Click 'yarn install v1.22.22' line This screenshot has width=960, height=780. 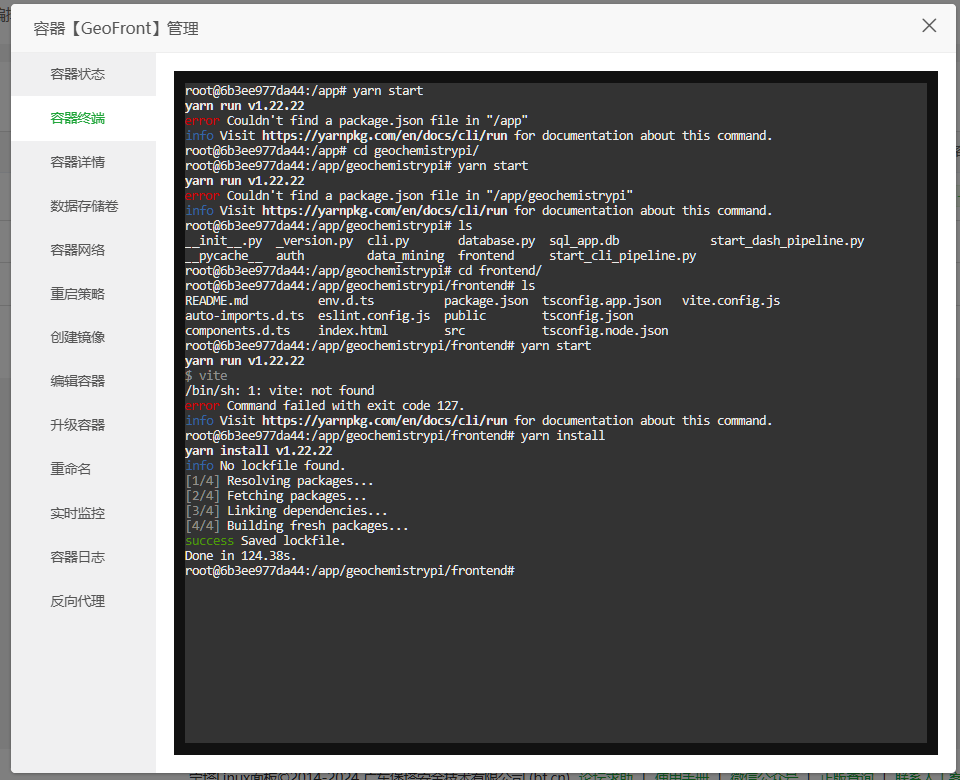(x=258, y=451)
